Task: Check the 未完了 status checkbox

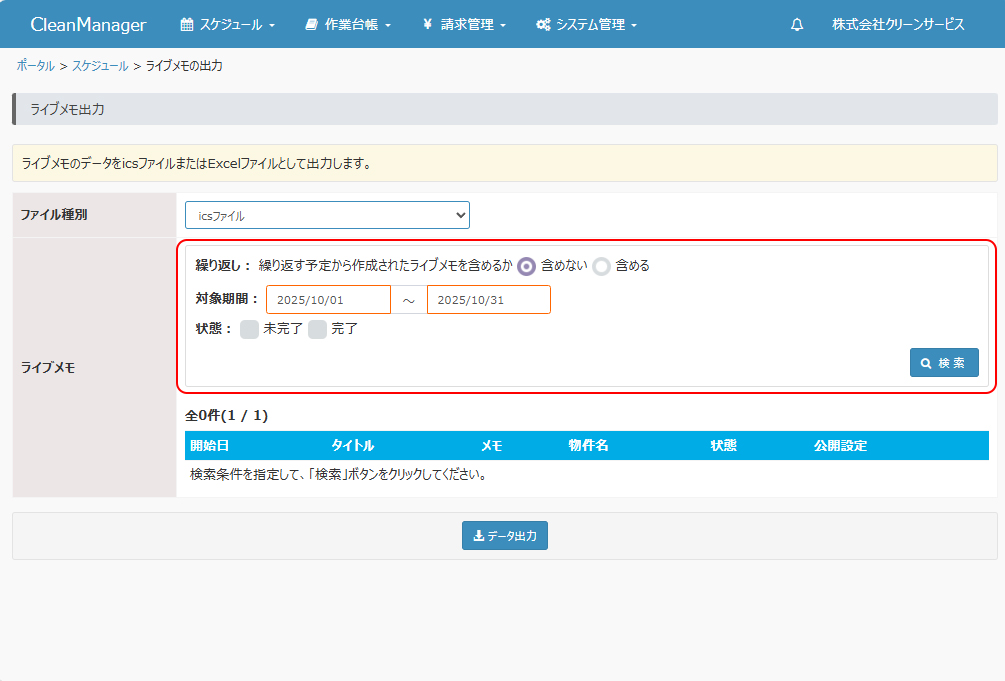Action: (x=250, y=329)
